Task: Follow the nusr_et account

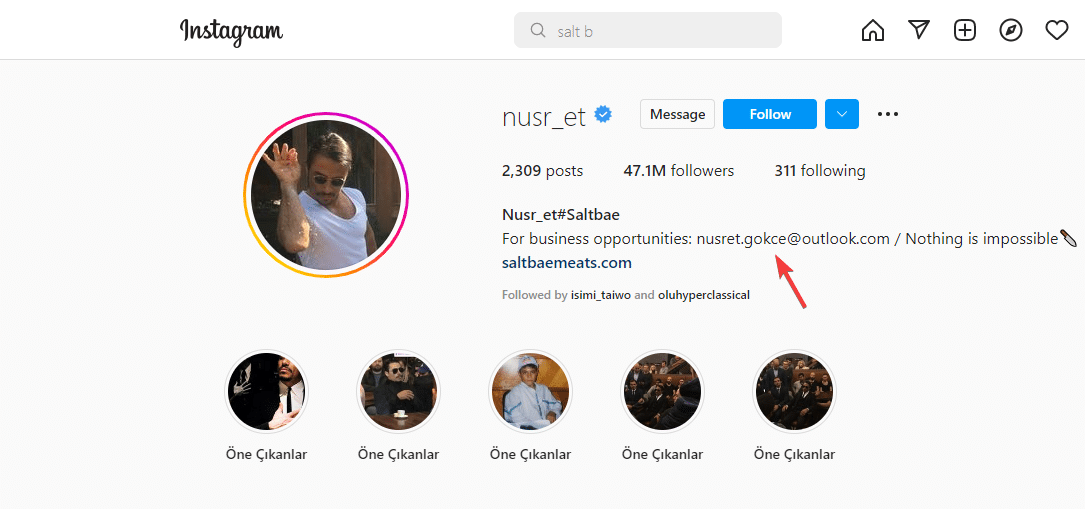Action: click(770, 114)
